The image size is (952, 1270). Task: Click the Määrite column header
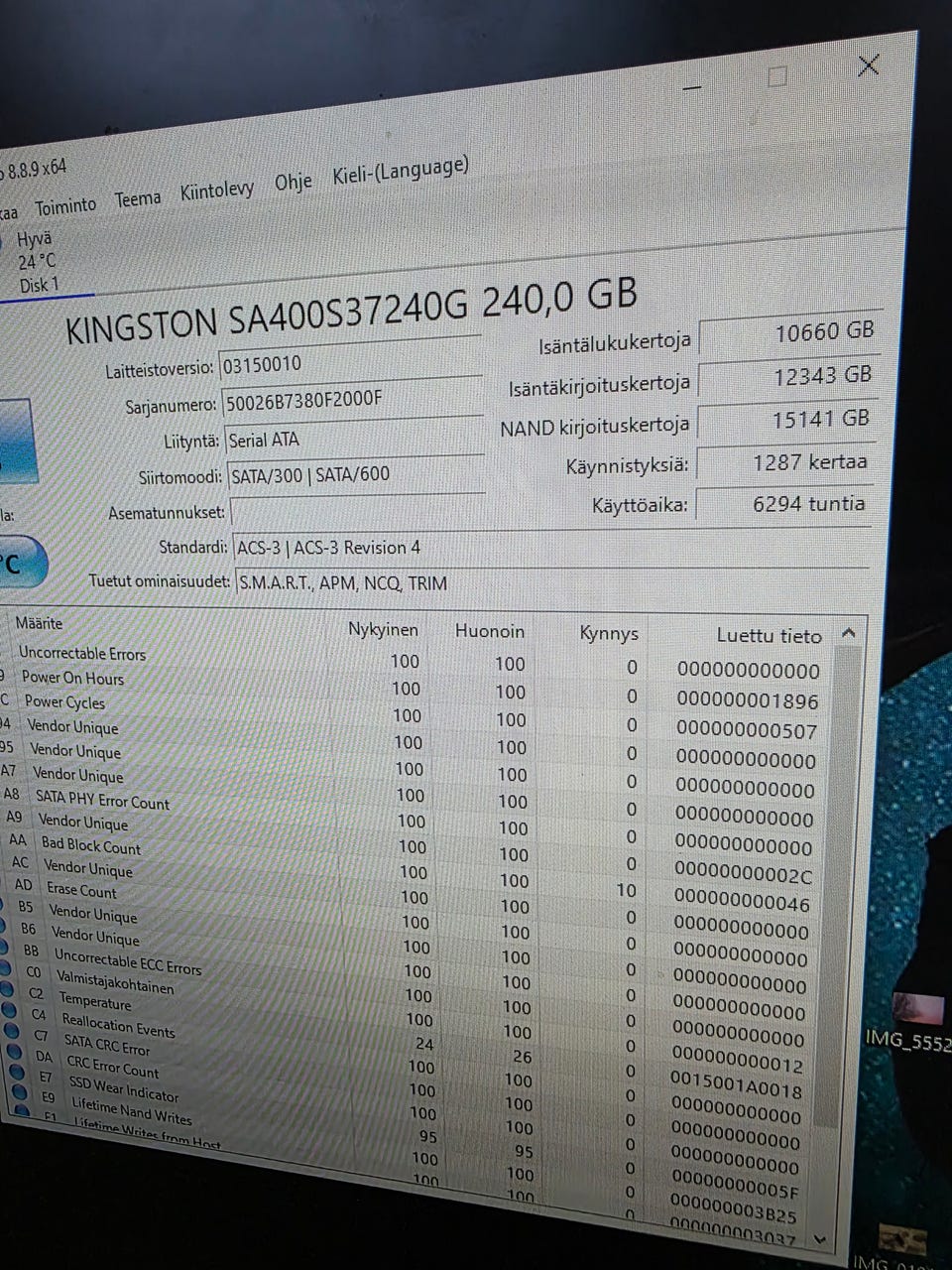pos(40,623)
